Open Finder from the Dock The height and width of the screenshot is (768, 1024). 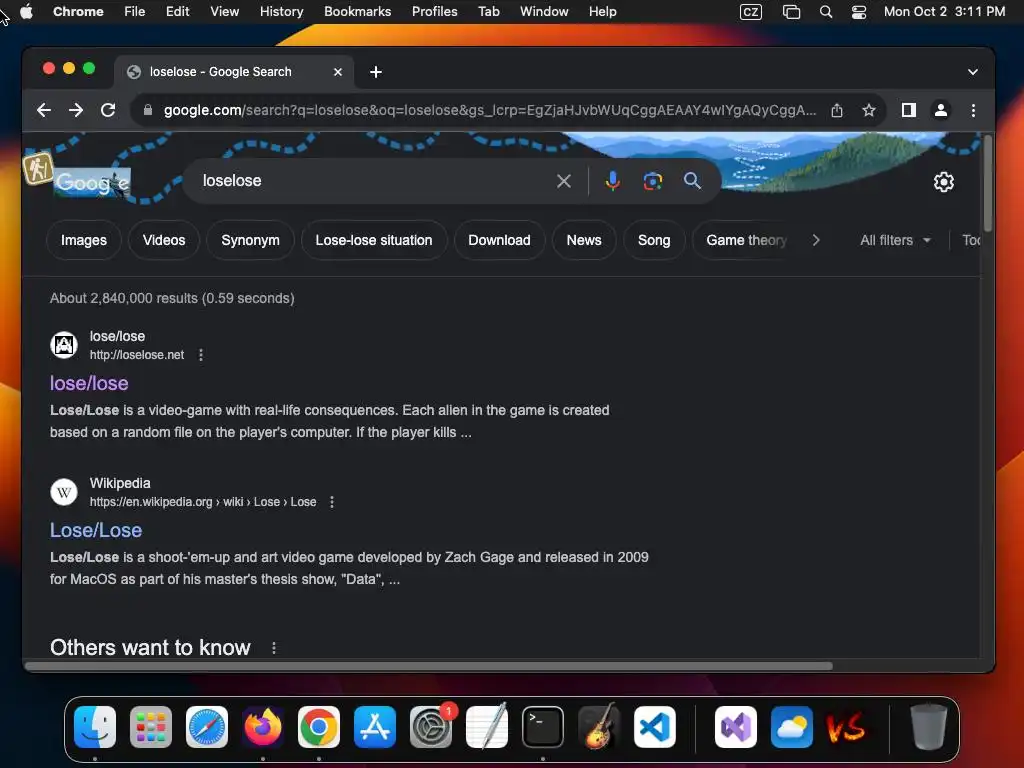(x=95, y=727)
